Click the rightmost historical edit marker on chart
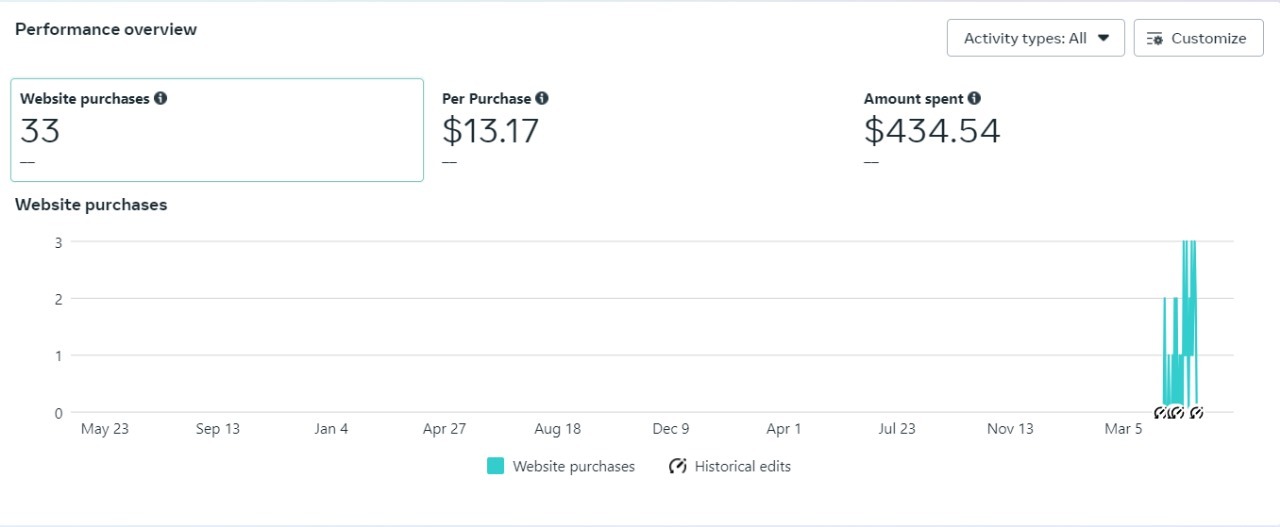This screenshot has height=527, width=1280. (x=1195, y=412)
